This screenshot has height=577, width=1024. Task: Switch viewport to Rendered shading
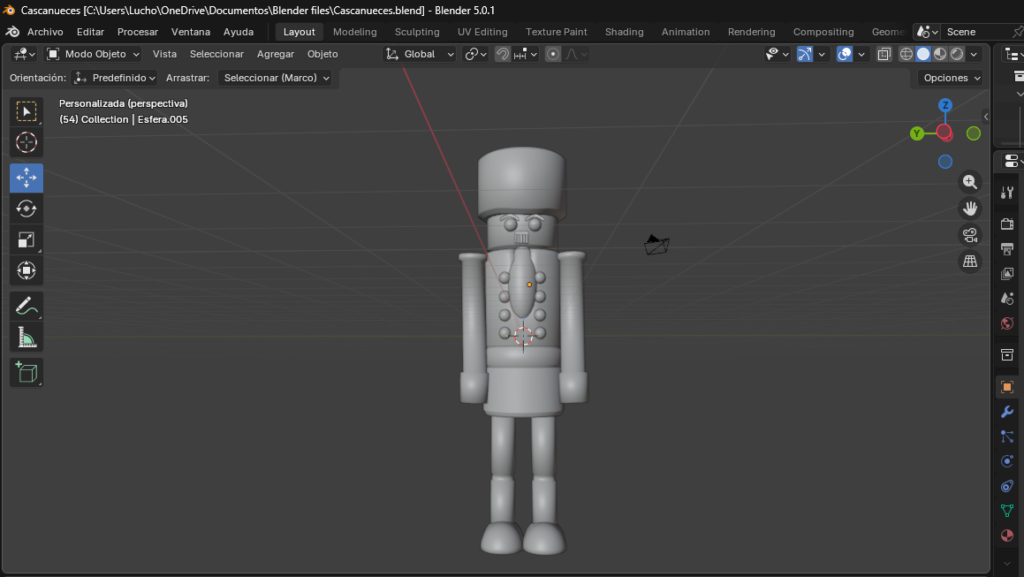click(956, 54)
